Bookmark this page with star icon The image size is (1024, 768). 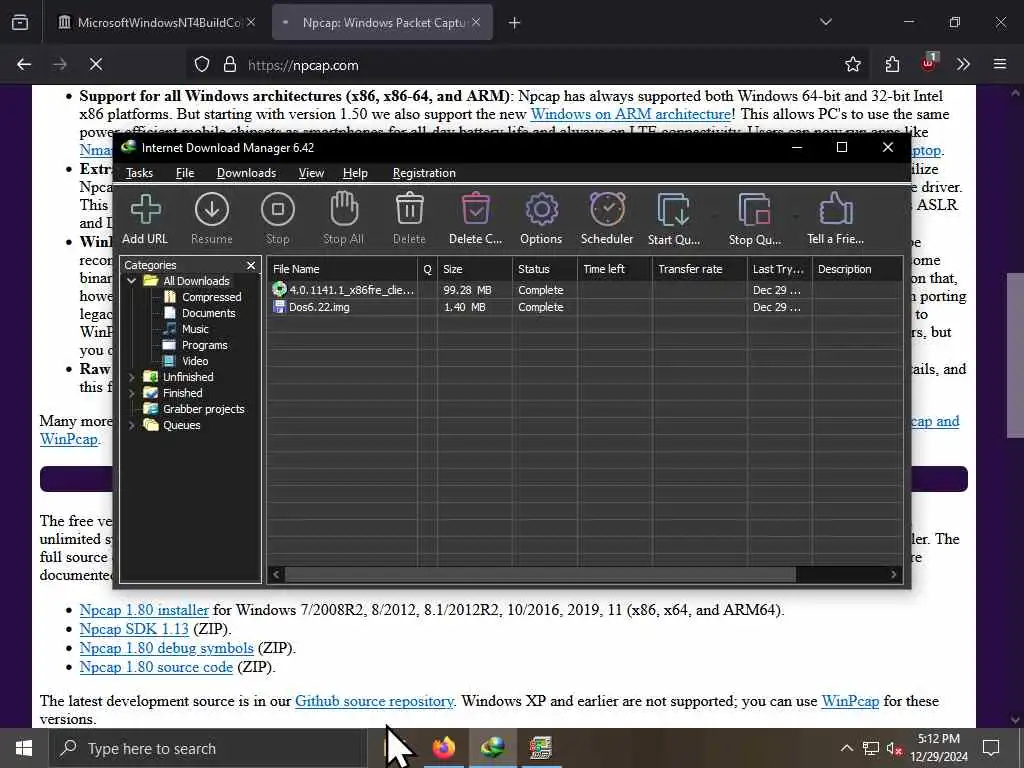tap(852, 64)
